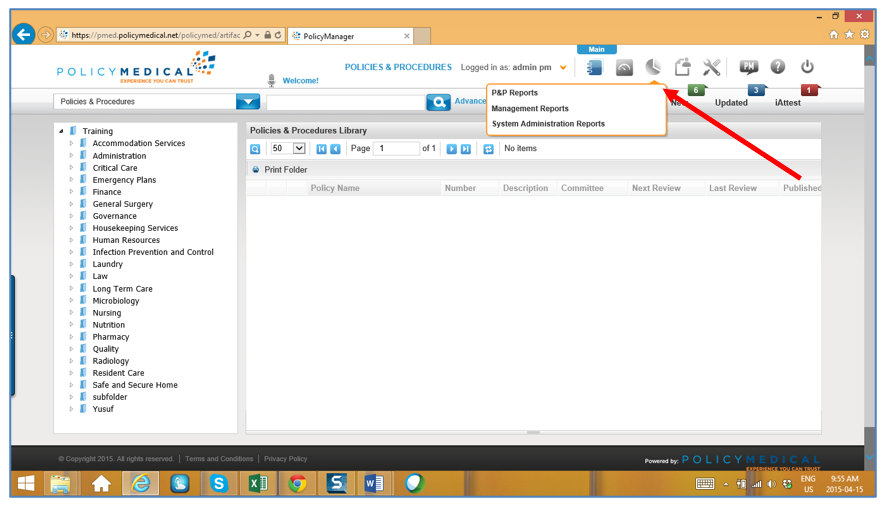This screenshot has width=884, height=508.
Task: Click the library search icon left of page size
Action: (255, 149)
